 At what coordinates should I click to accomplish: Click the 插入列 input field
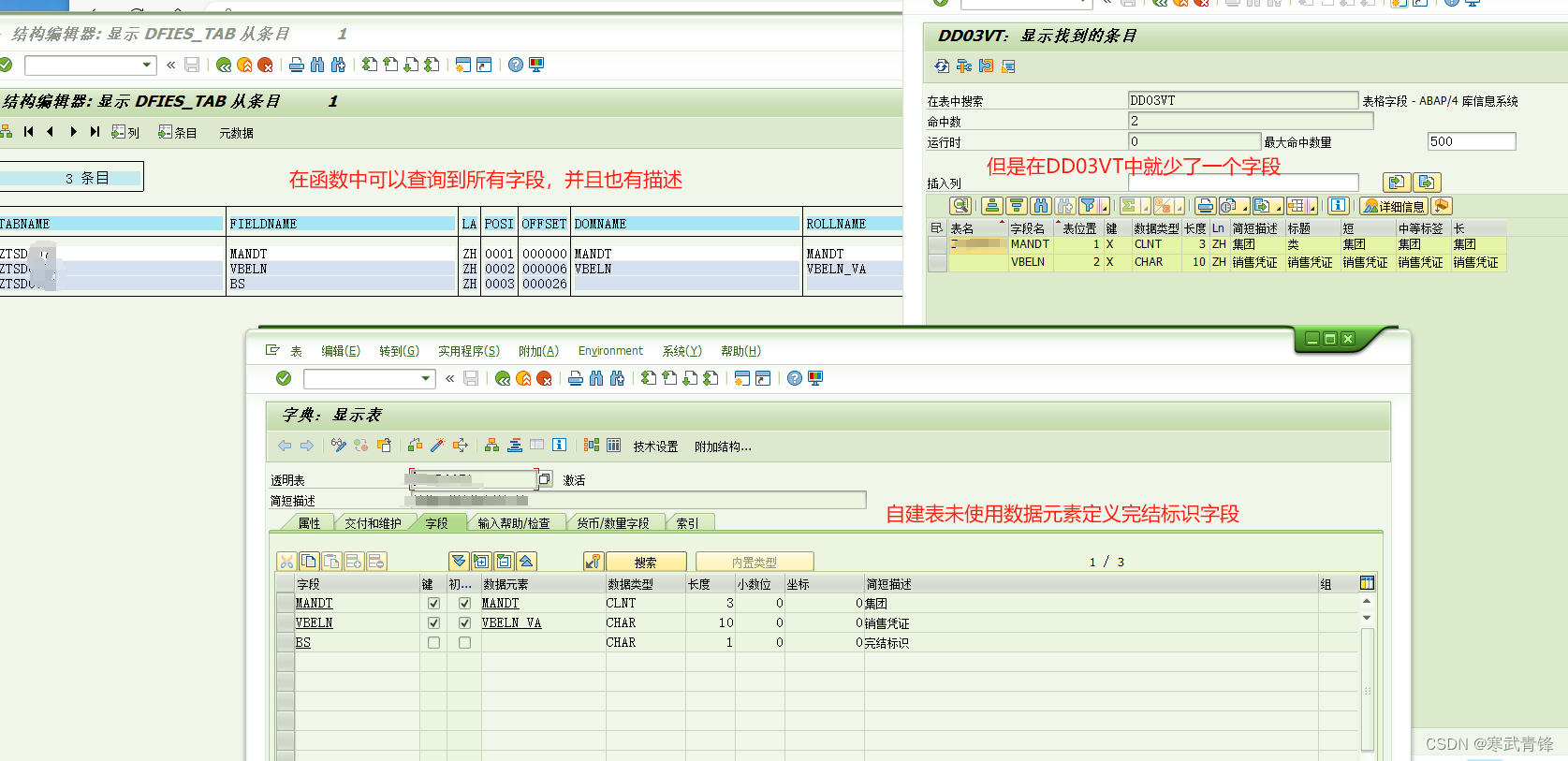1243,183
